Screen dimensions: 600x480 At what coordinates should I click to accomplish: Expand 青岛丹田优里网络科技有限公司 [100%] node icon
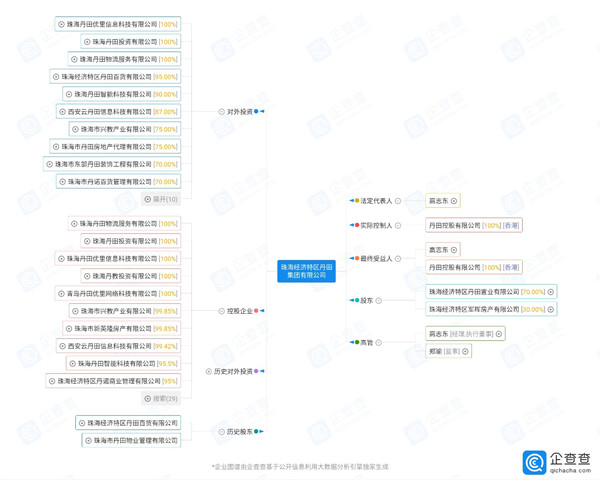(x=61, y=294)
